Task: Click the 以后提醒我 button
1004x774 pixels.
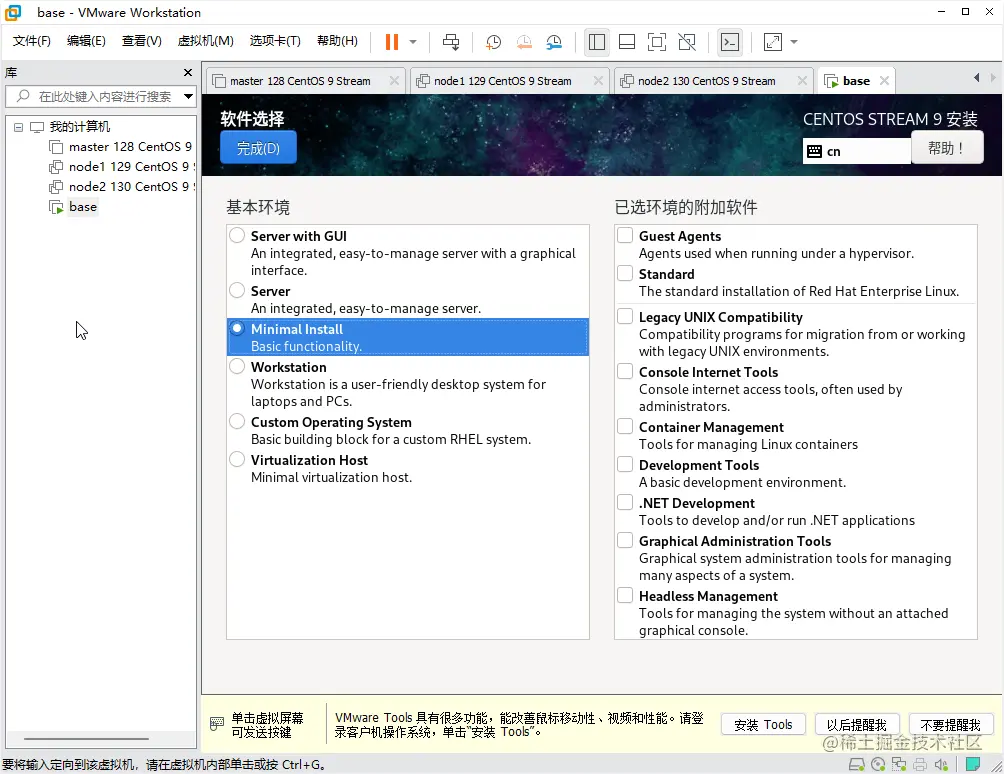Action: 857,725
